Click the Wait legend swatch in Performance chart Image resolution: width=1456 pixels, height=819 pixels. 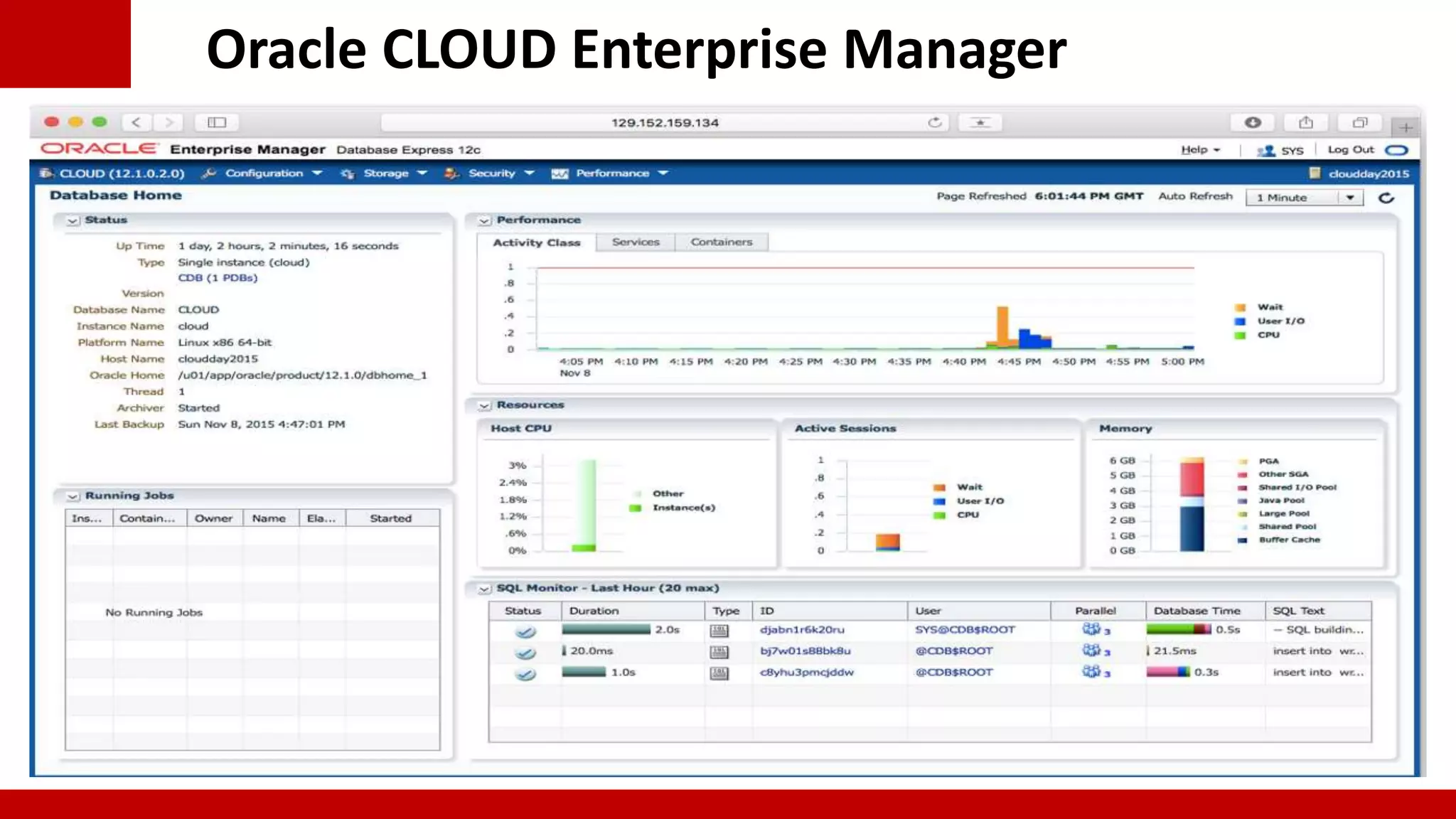[1240, 308]
